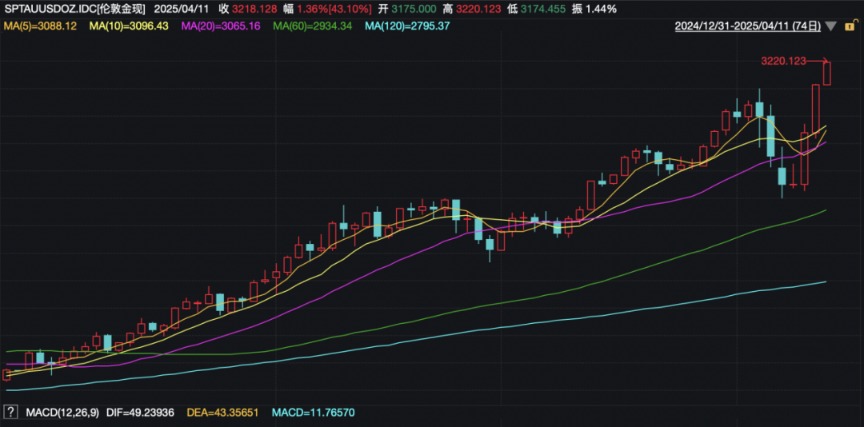Viewport: 864px width, 427px height.
Task: Click the opening price 3175.000
Action: coord(414,9)
